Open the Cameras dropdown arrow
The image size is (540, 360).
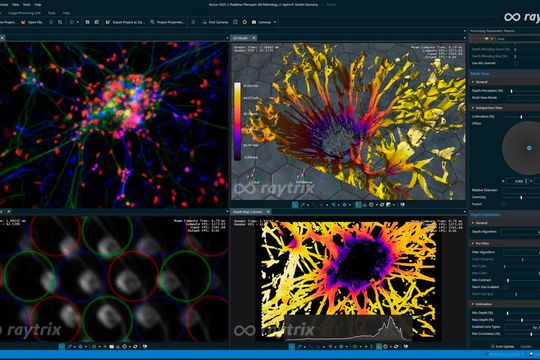point(275,22)
